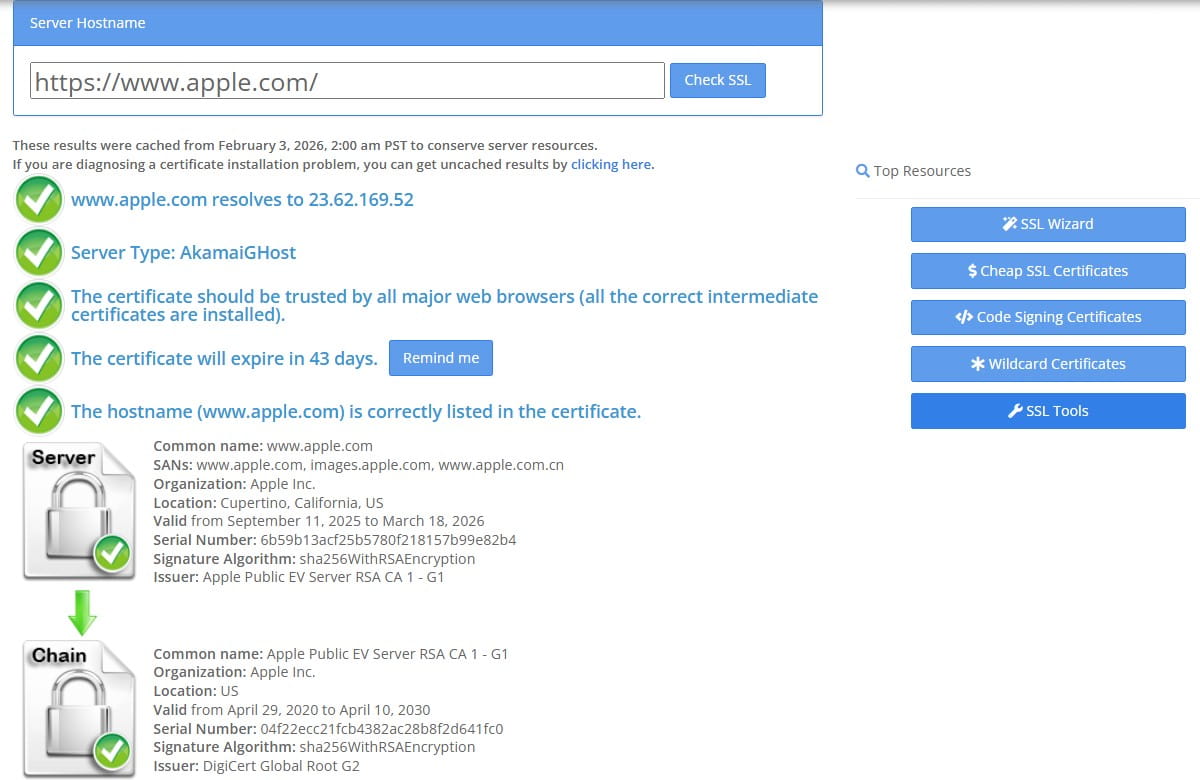Image resolution: width=1200 pixels, height=780 pixels.
Task: Click the magnifier icon beside Top Resources
Action: pos(862,171)
